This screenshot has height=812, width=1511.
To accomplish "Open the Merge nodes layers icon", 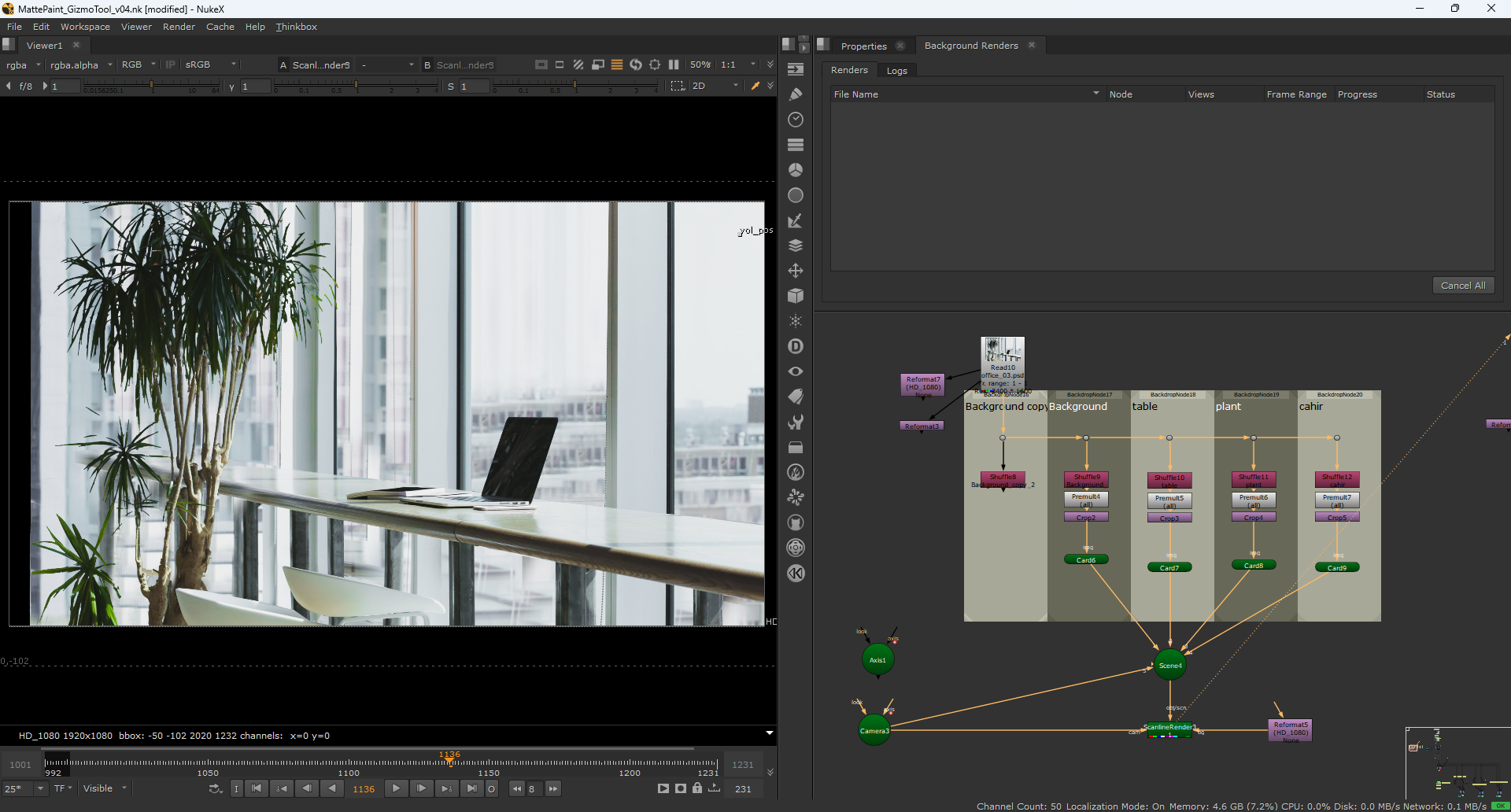I will pyautogui.click(x=796, y=245).
